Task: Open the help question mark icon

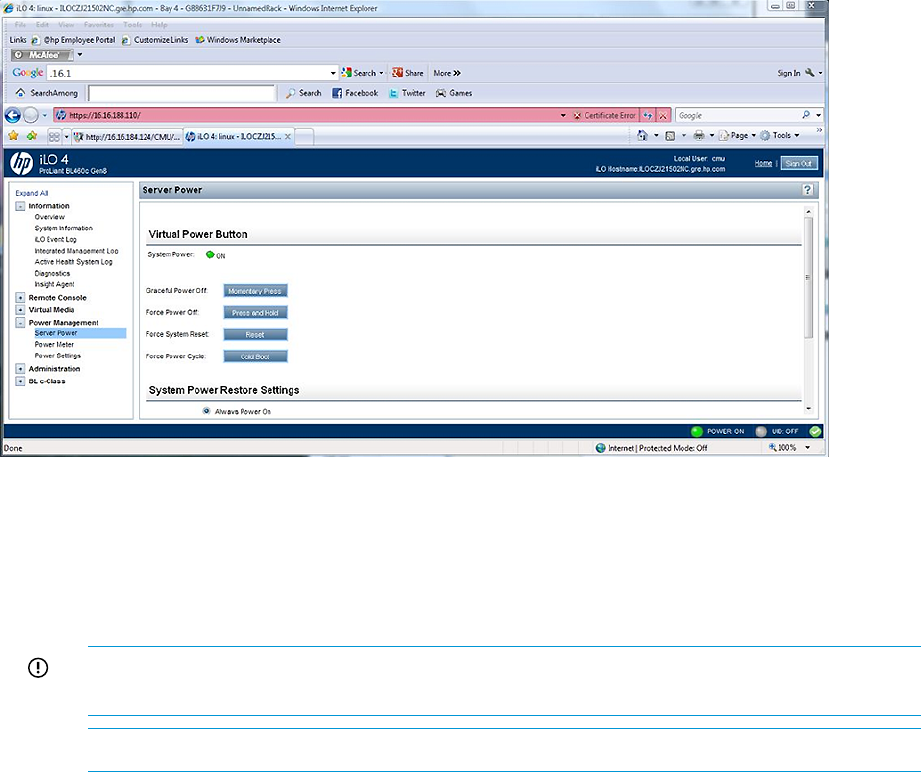Action: 807,189
